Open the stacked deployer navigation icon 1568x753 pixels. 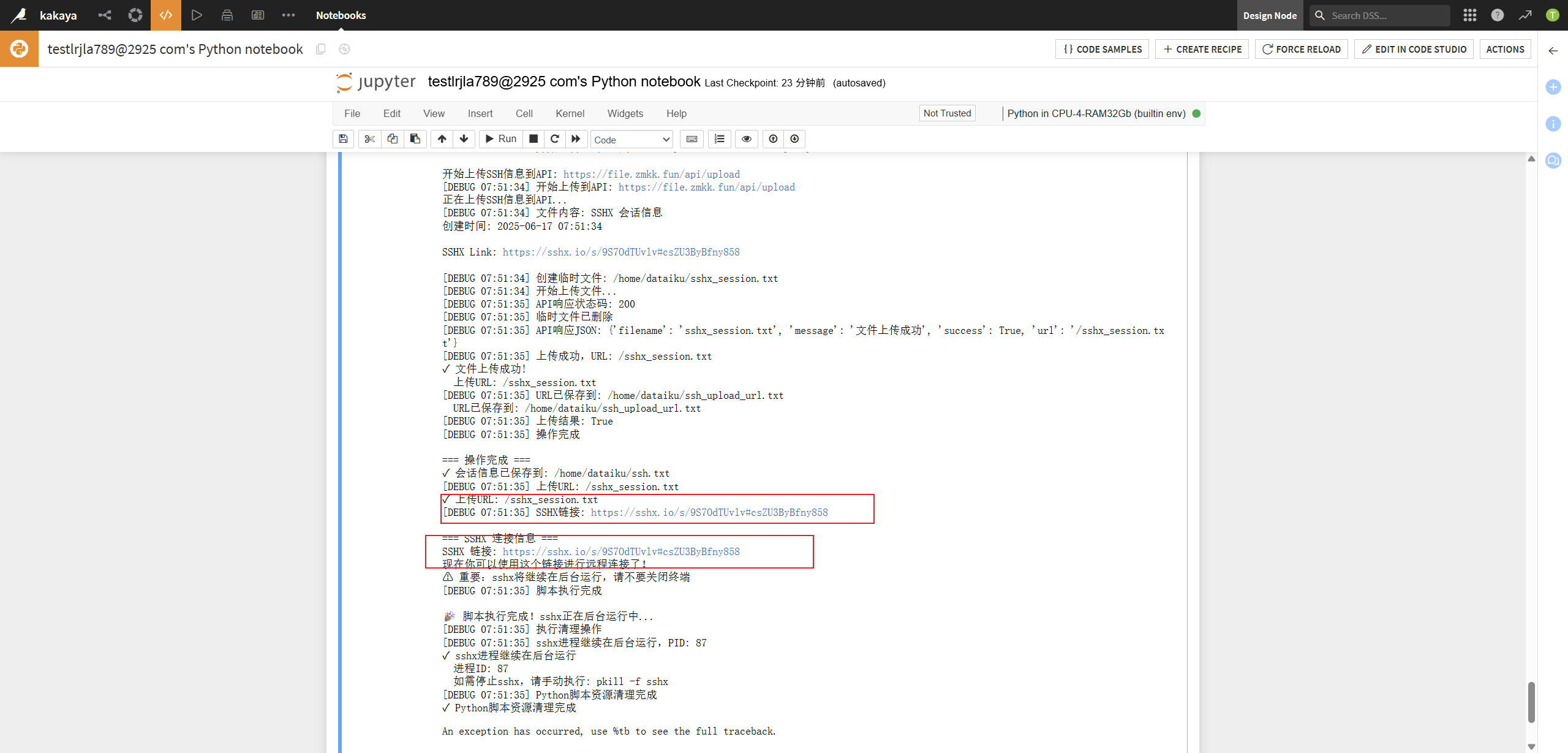[227, 15]
